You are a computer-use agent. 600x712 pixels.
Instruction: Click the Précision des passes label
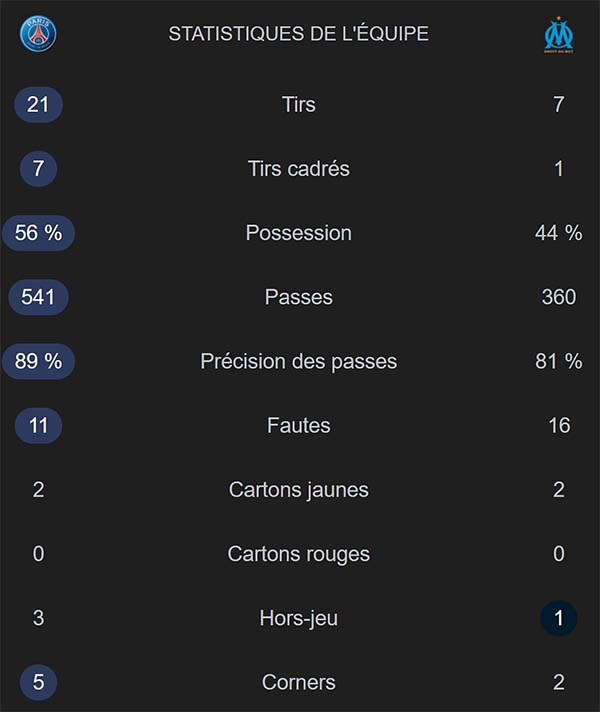click(298, 361)
